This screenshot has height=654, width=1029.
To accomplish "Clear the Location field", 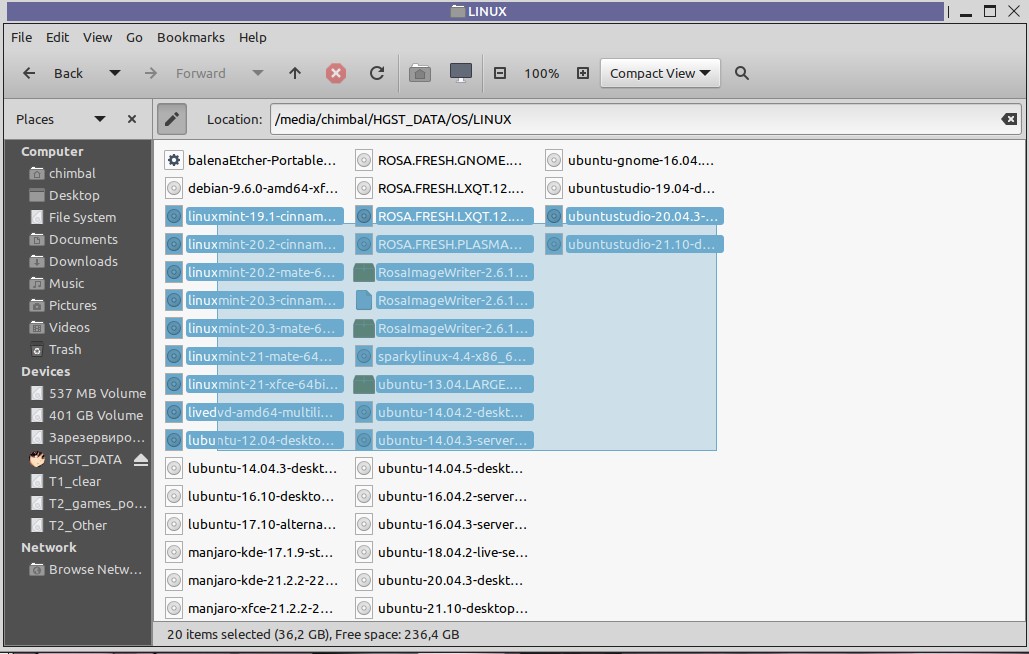I will tap(1009, 119).
